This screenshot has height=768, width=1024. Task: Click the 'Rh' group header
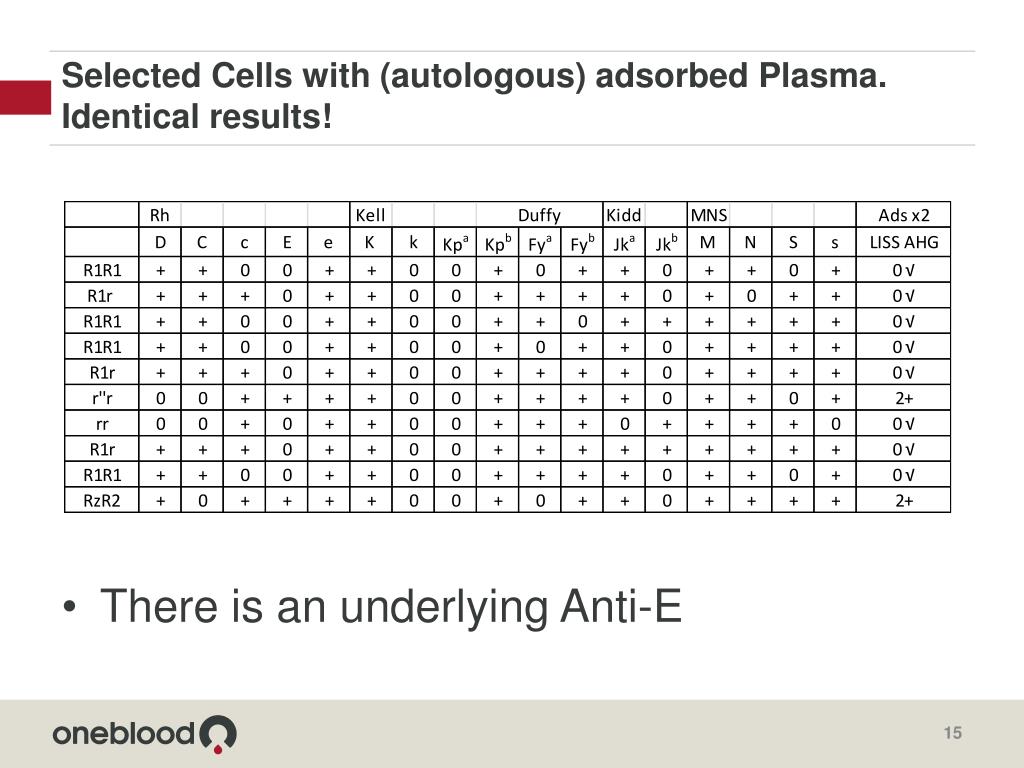pyautogui.click(x=159, y=215)
